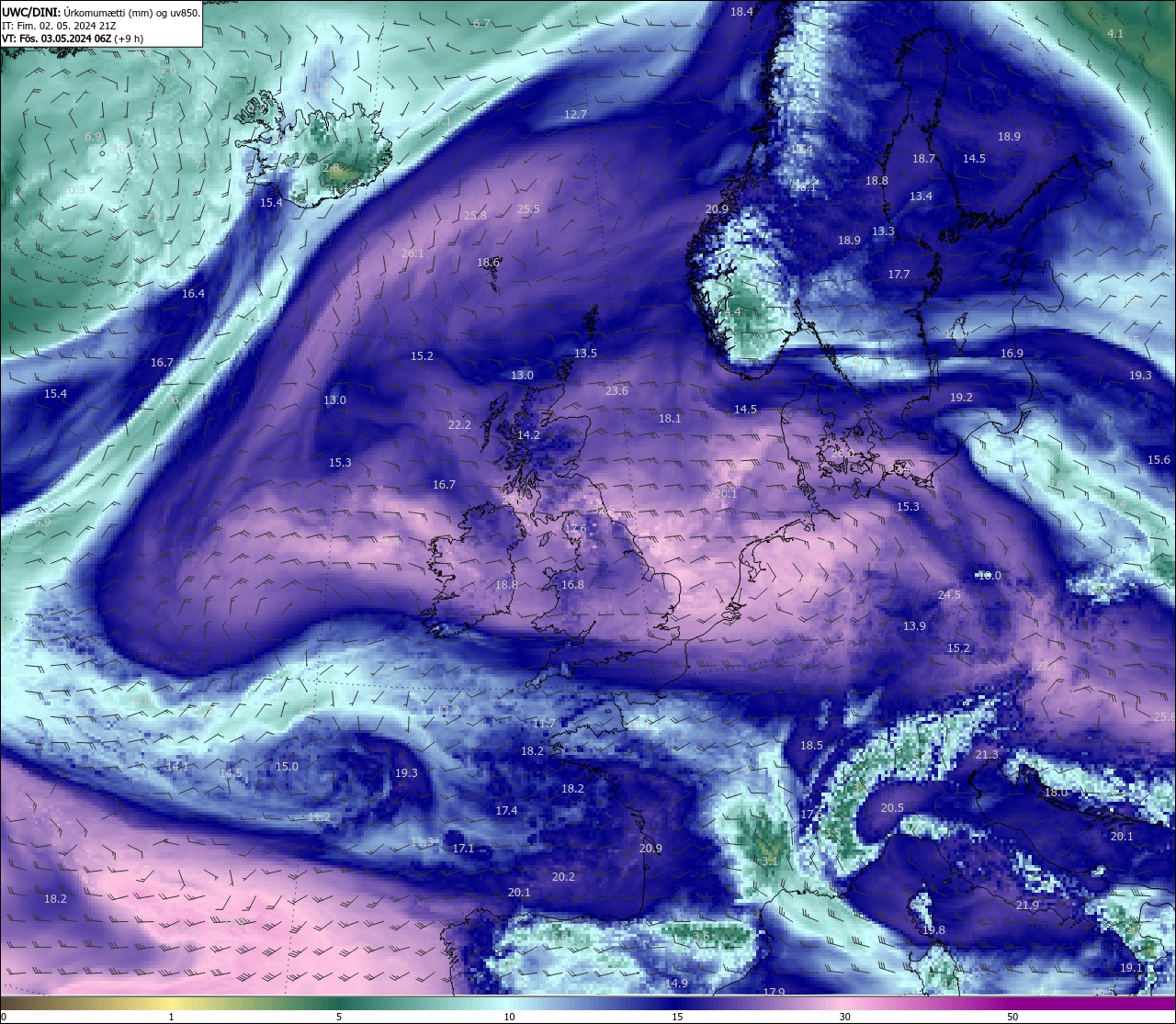The image size is (1176, 1024).
Task: Select the 18.5 value label
Action: coord(811,746)
